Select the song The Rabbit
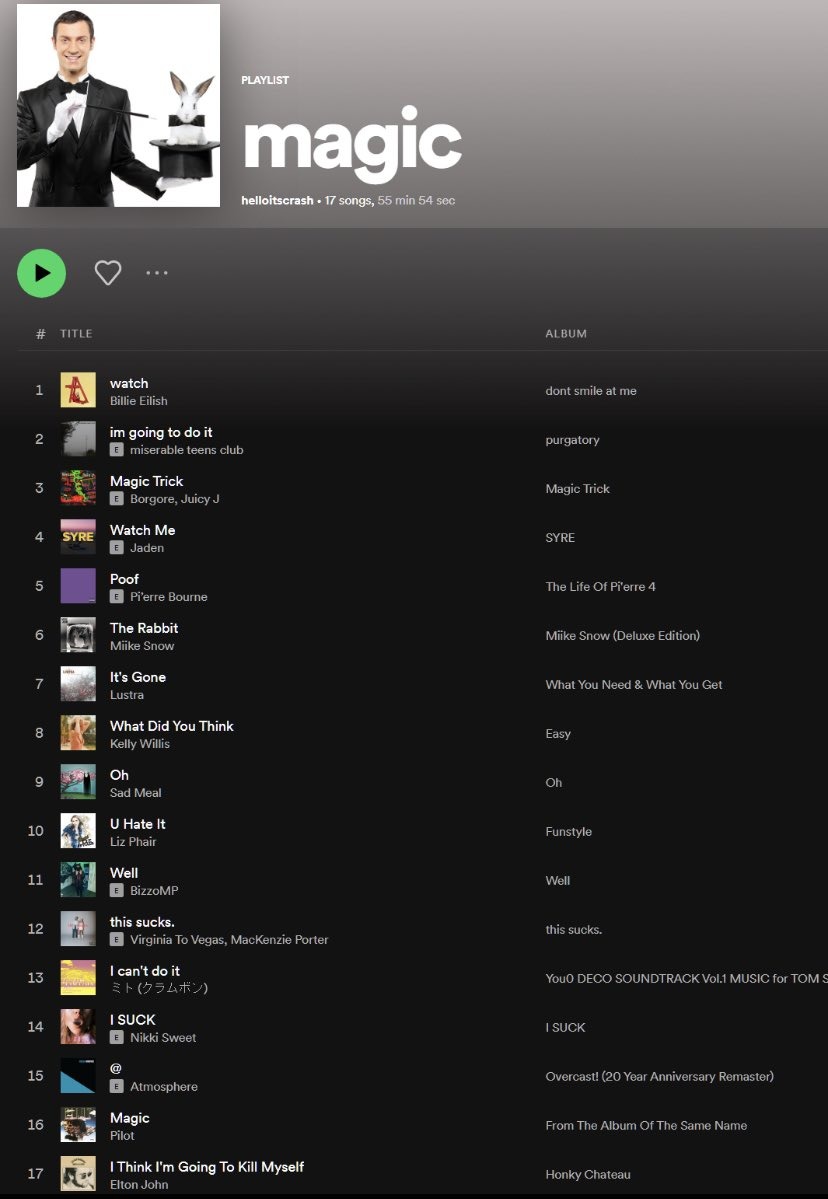Viewport: 828px width, 1199px height. pos(144,628)
